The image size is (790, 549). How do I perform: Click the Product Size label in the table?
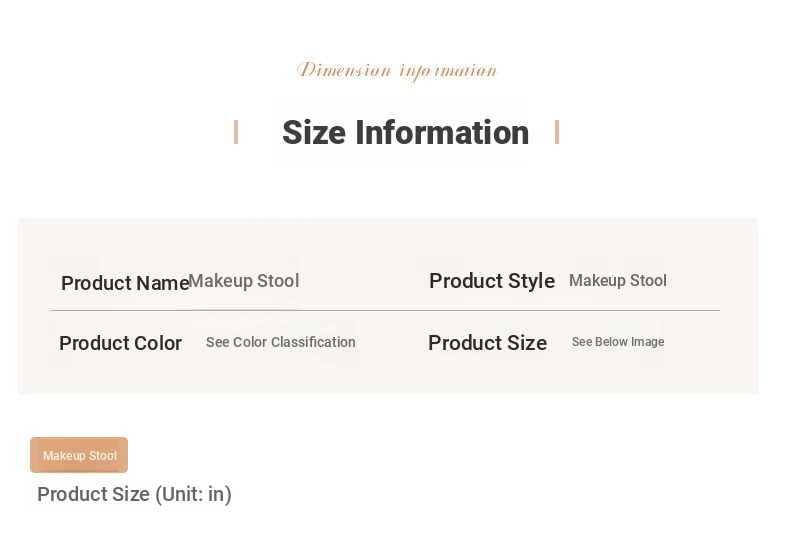coord(487,343)
